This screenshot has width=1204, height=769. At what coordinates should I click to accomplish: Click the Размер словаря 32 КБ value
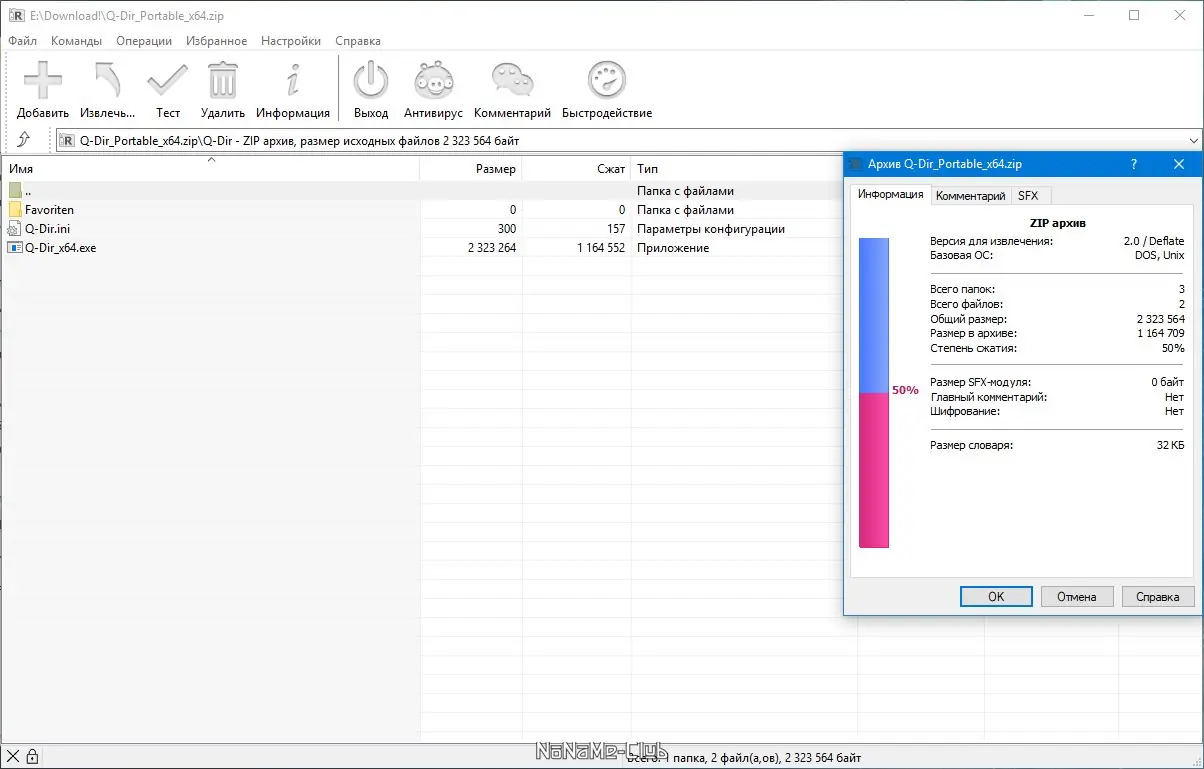point(1170,445)
